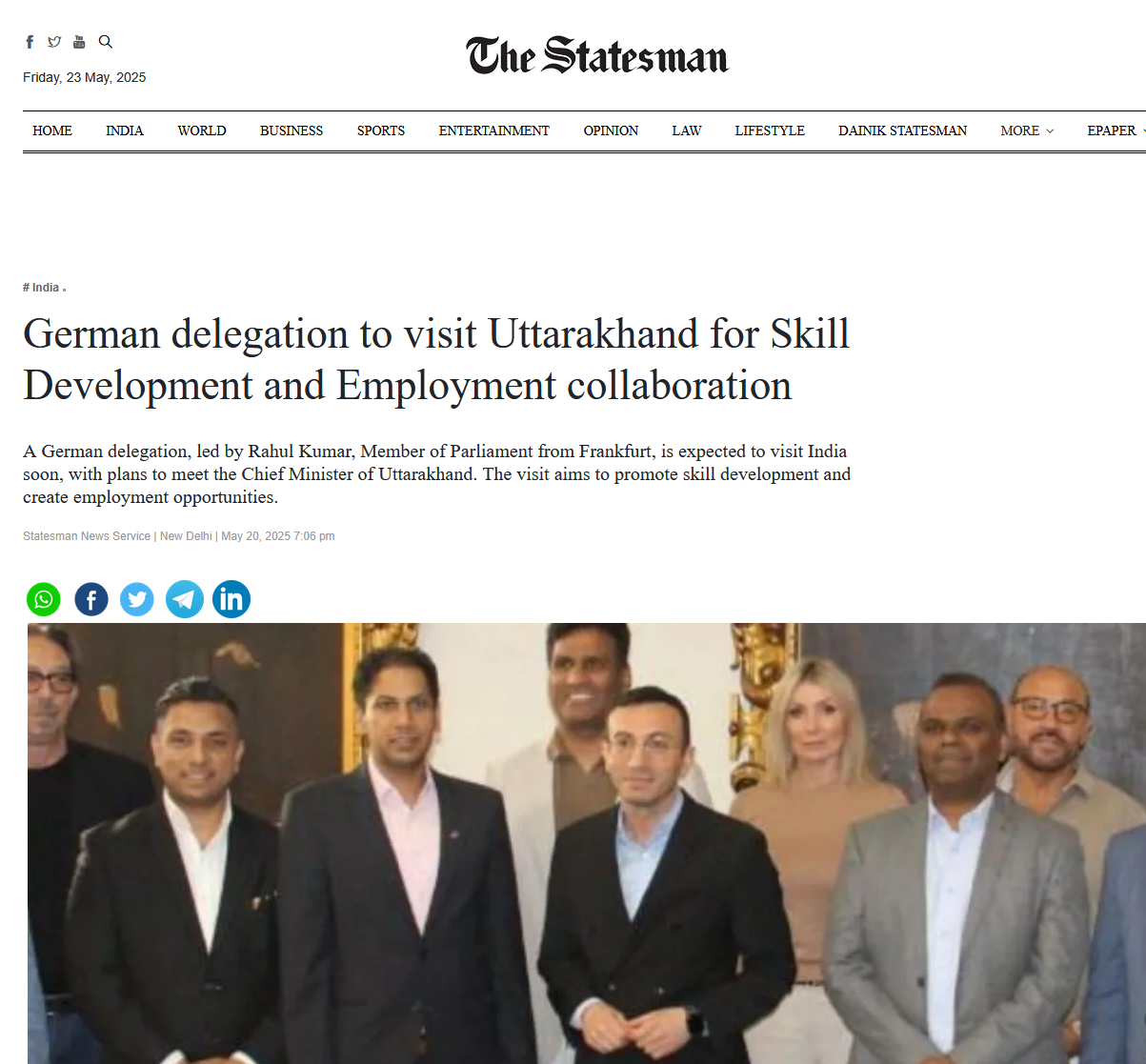Click the delegation group photo
This screenshot has height=1064, width=1146.
tap(587, 843)
